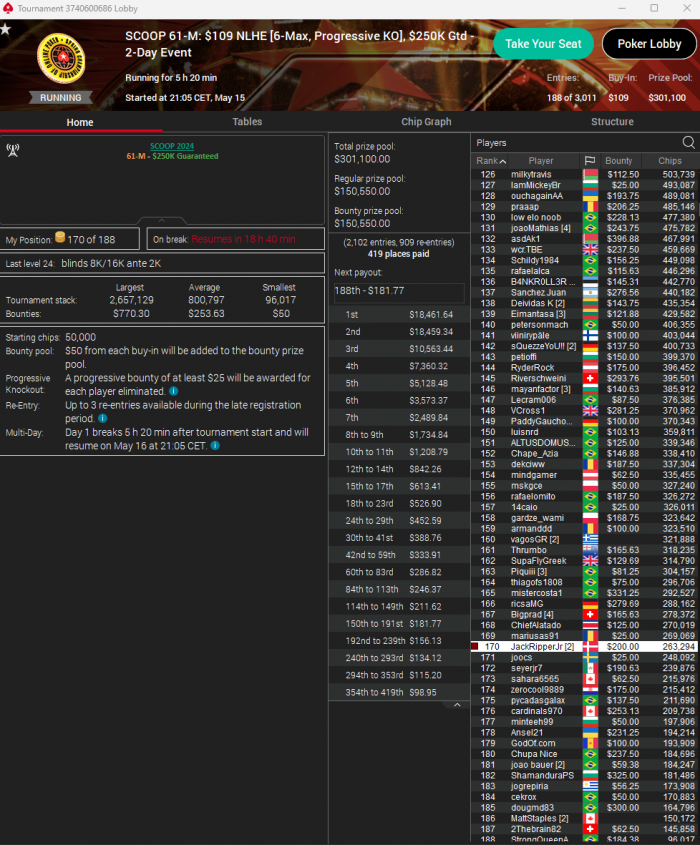Open the player search magnifier
This screenshot has height=845, width=700.
point(688,142)
